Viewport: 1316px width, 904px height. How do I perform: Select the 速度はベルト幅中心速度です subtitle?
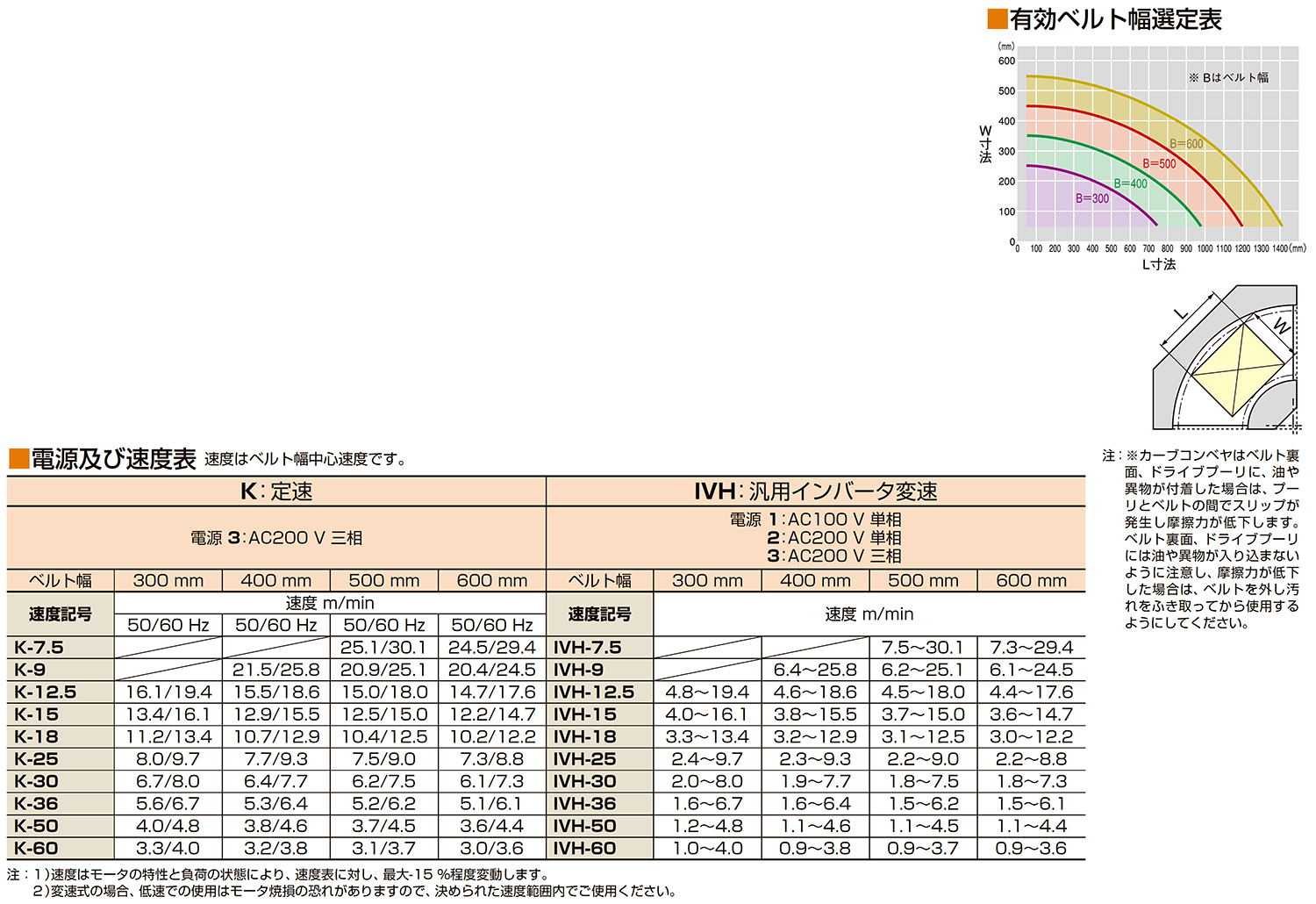pos(306,459)
